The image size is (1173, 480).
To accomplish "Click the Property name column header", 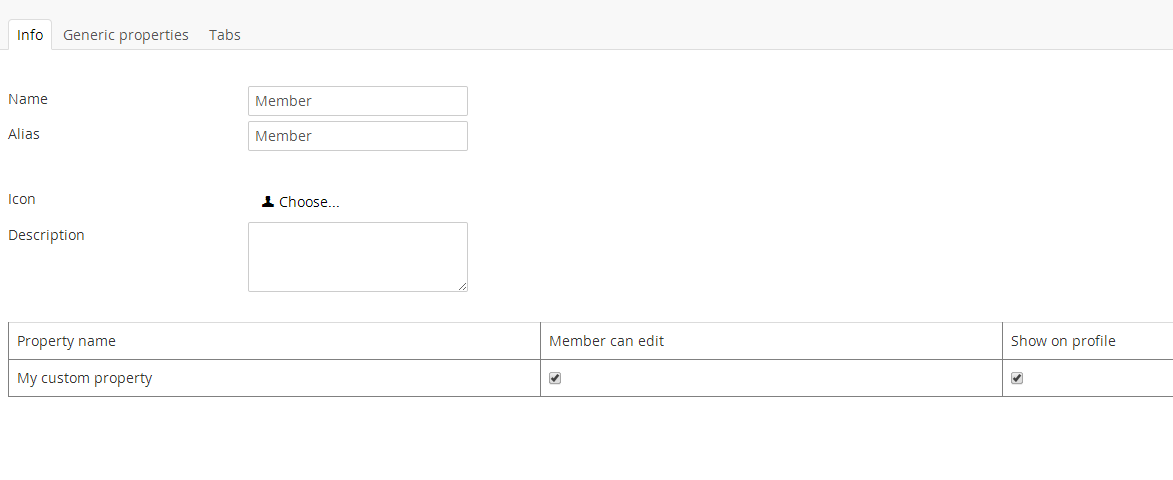I will click(67, 341).
